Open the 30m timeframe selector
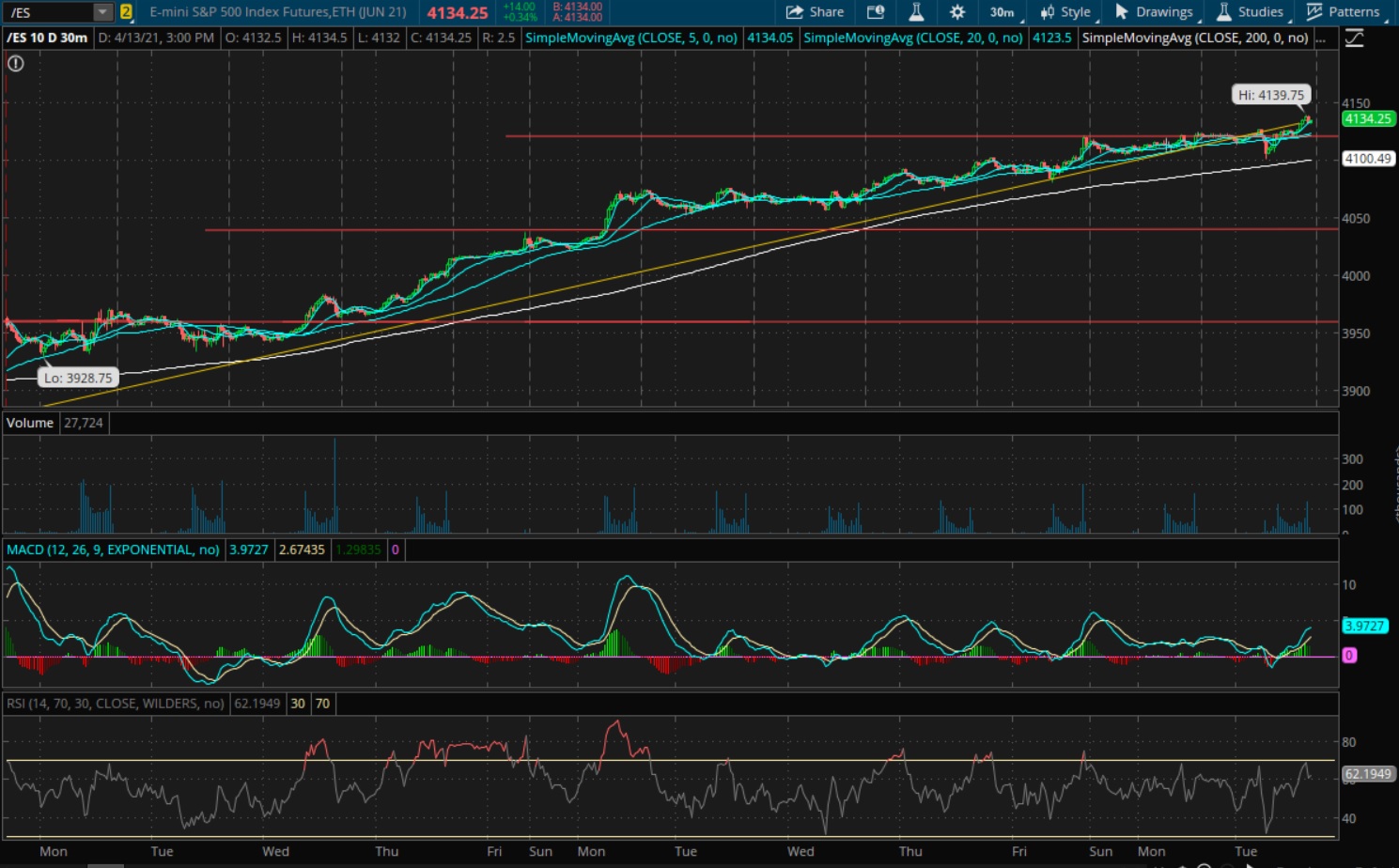 (x=1002, y=12)
